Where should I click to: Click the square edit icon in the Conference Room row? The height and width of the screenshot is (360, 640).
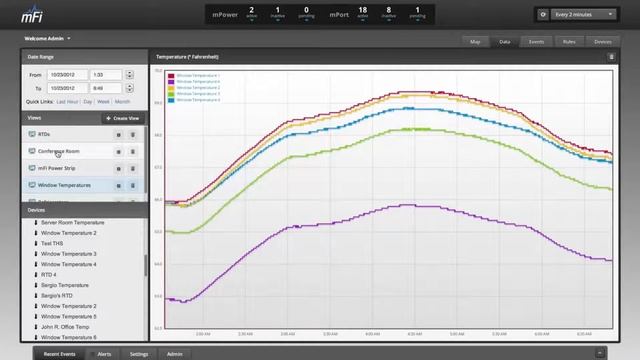[118, 152]
